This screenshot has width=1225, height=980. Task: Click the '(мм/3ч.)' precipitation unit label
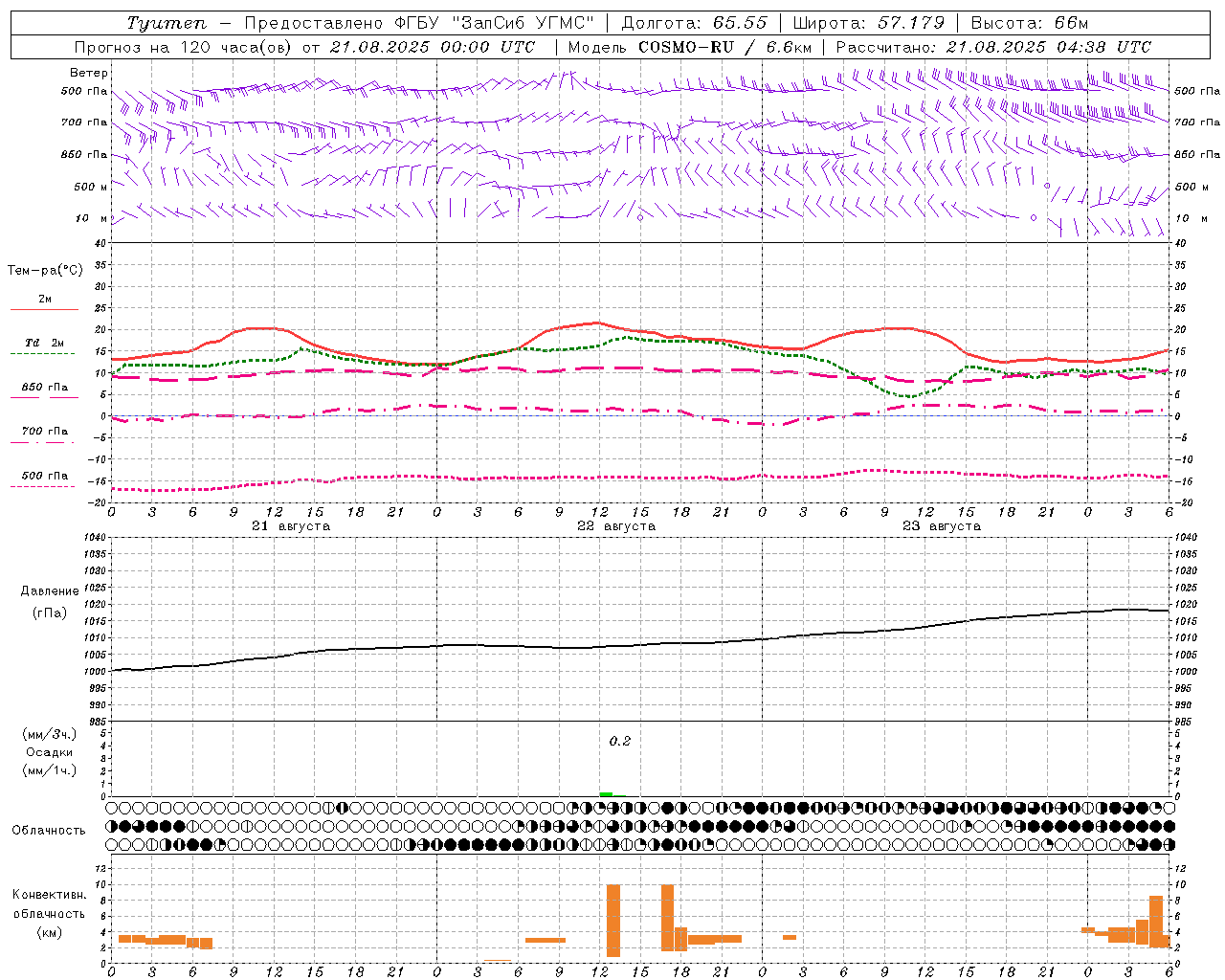click(x=50, y=734)
